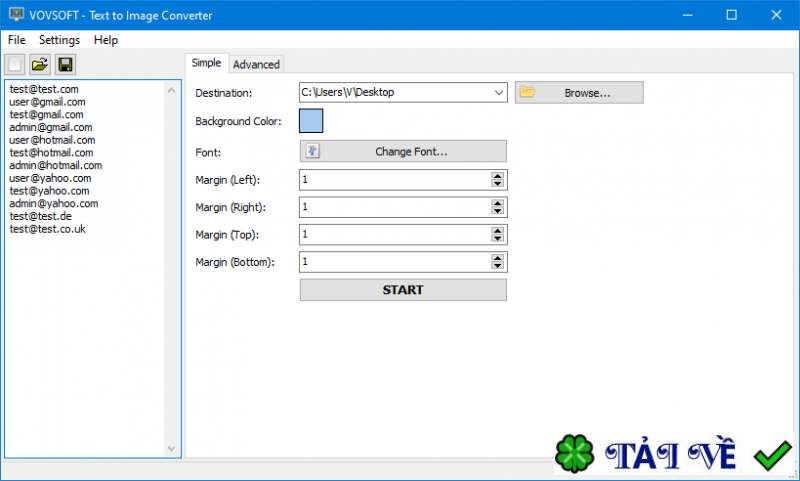This screenshot has height=481, width=800.
Task: Increase Margin (Right) with up arrow
Action: pos(497,203)
